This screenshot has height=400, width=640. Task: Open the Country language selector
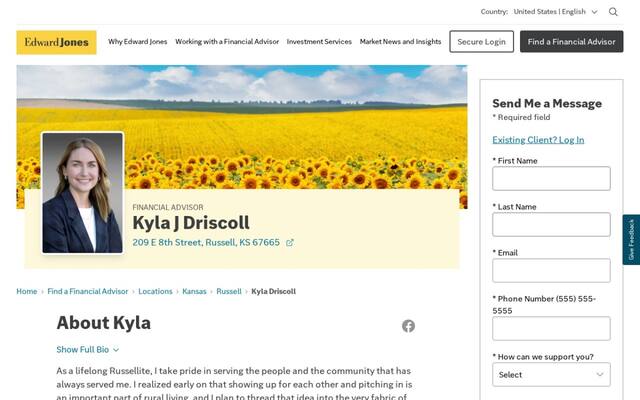(555, 12)
